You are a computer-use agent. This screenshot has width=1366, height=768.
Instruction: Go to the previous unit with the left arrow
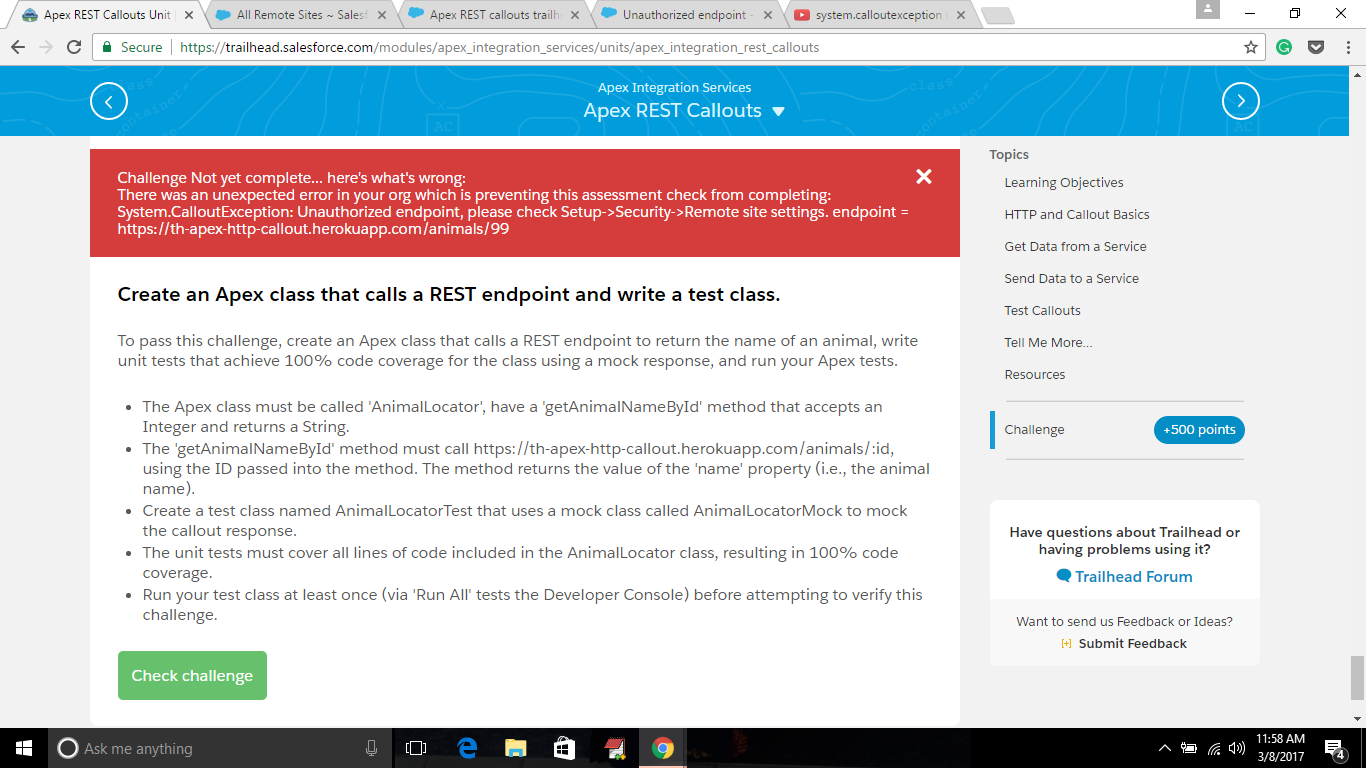[x=109, y=101]
